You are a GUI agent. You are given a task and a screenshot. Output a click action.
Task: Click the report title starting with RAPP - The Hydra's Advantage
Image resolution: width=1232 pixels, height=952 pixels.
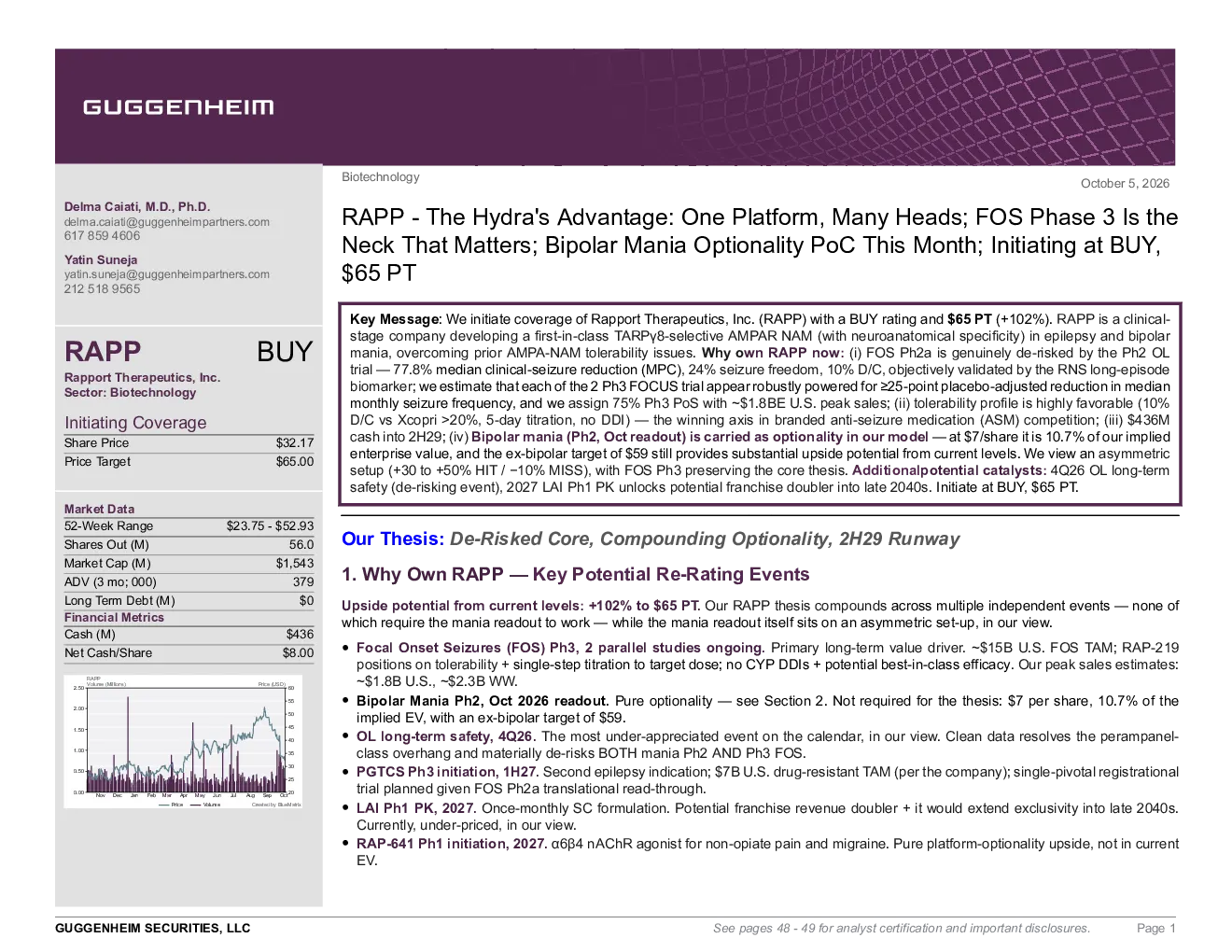pos(760,245)
